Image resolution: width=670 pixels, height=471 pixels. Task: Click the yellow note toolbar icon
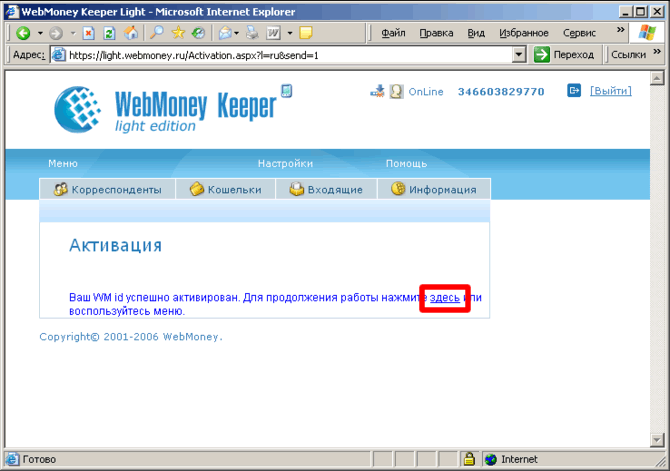306,33
